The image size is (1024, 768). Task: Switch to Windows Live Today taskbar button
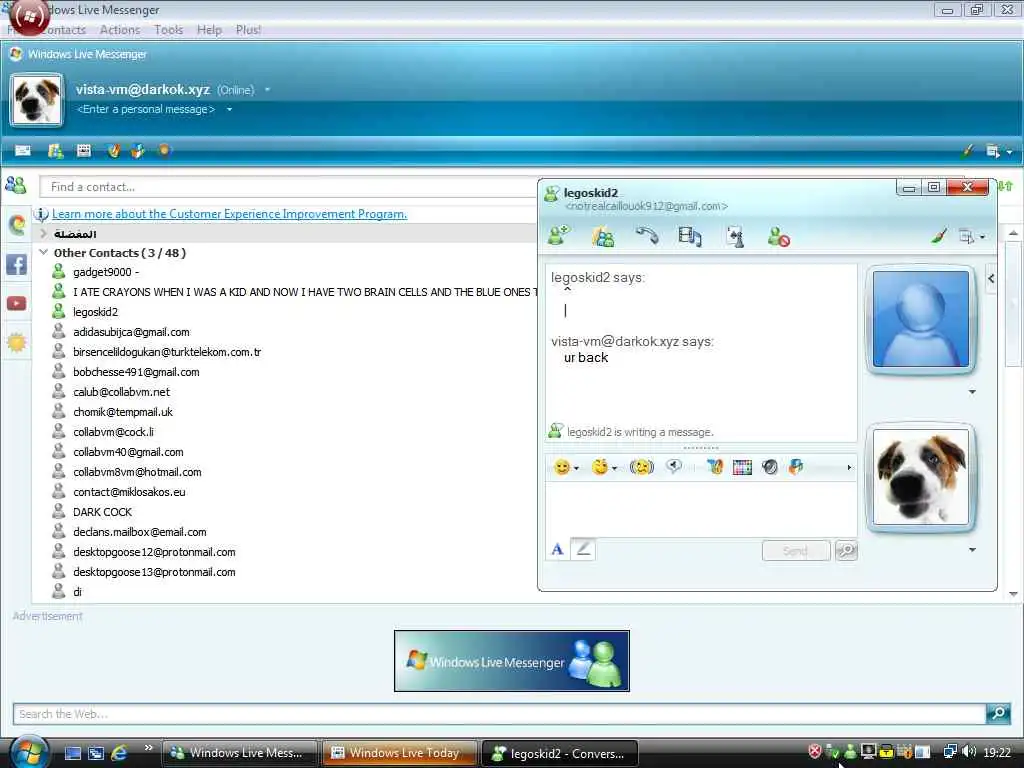(x=398, y=753)
